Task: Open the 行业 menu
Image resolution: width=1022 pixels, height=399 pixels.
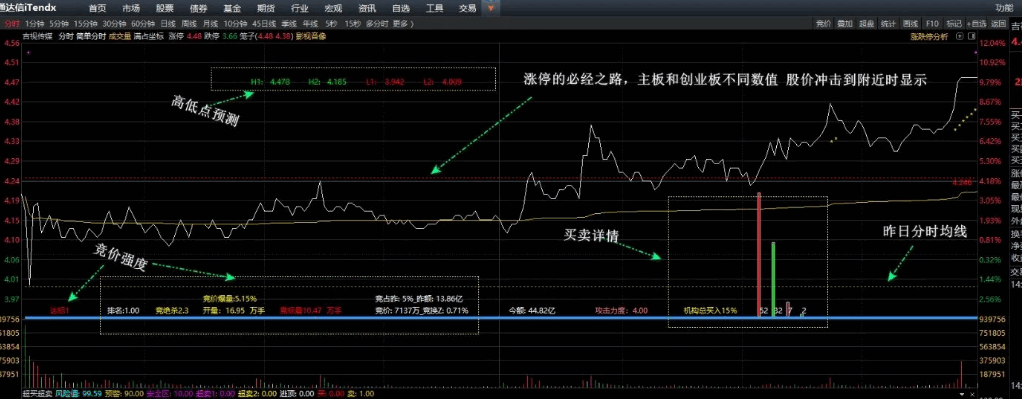Action: [299, 8]
